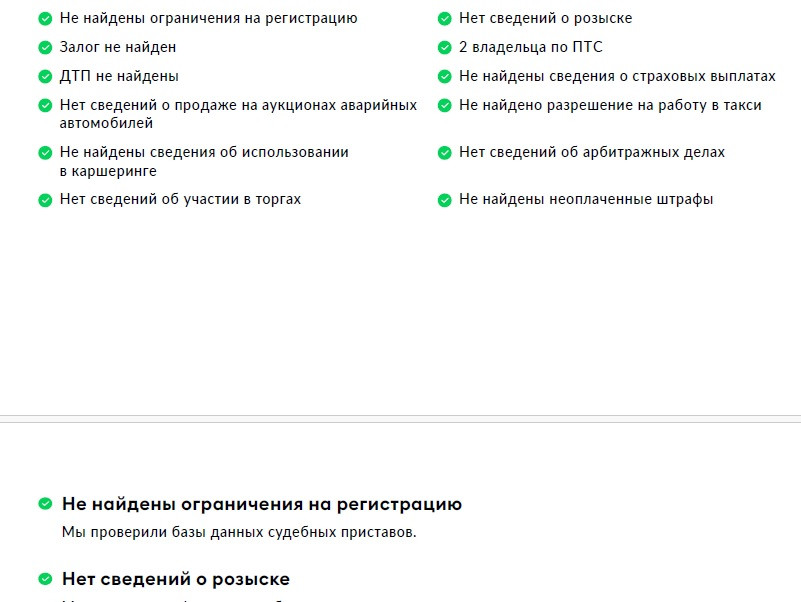Click check icon beside insurance payouts item
Image resolution: width=801 pixels, height=602 pixels.
click(x=445, y=77)
